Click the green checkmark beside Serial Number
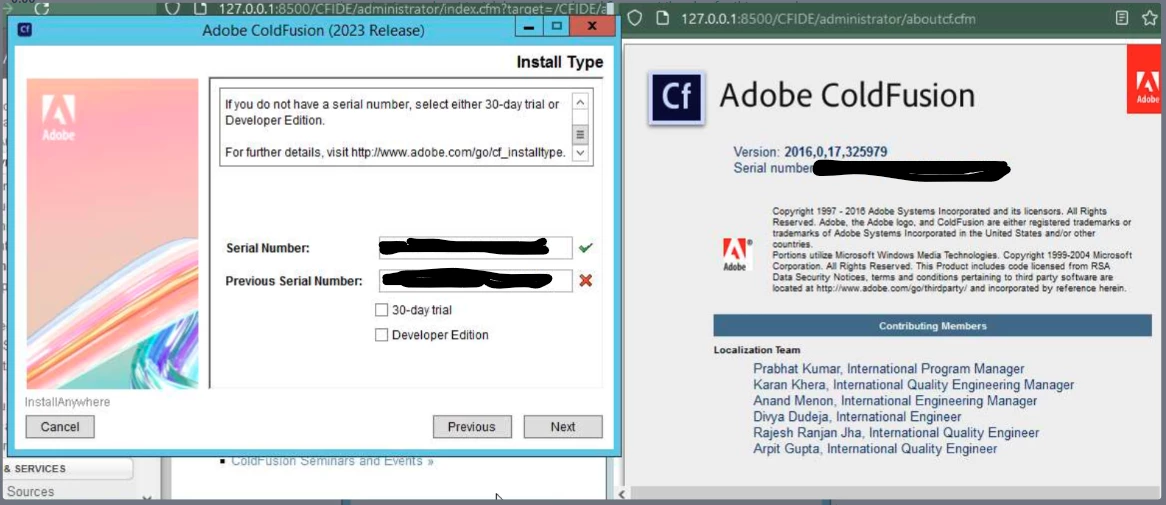Viewport: 1166px width, 505px height. pyautogui.click(x=586, y=248)
